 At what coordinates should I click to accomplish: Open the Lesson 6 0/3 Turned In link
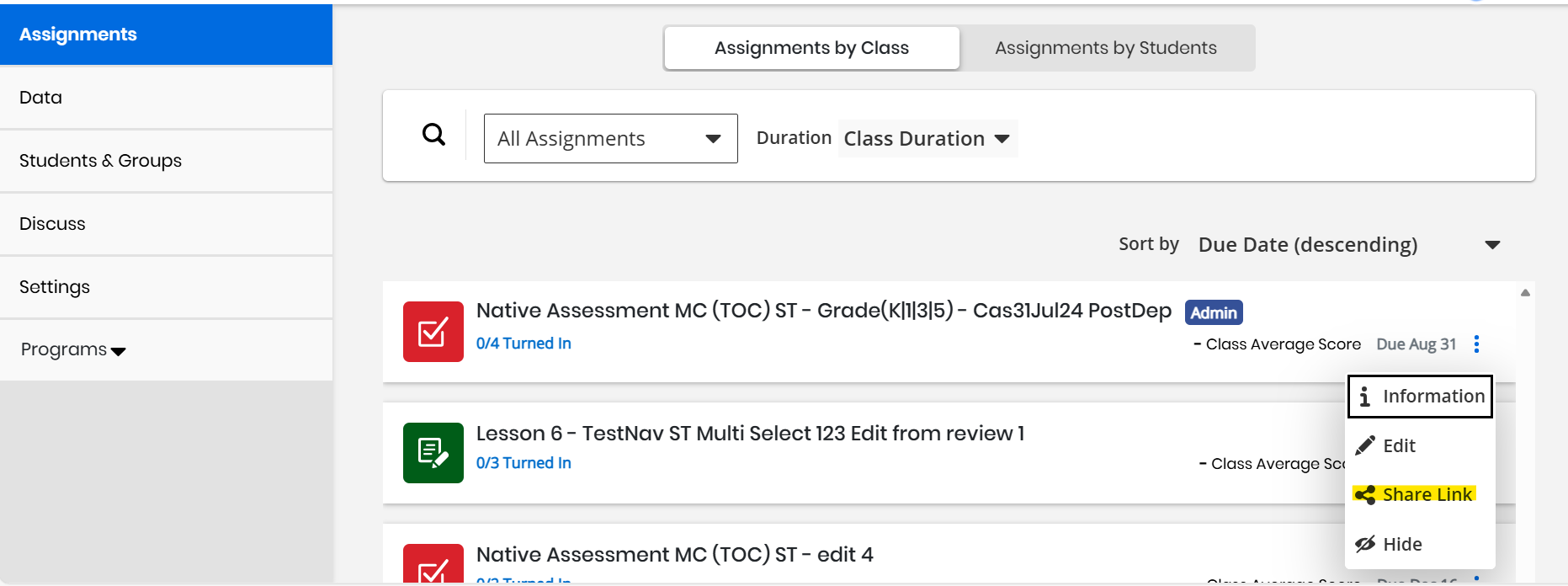(x=524, y=463)
